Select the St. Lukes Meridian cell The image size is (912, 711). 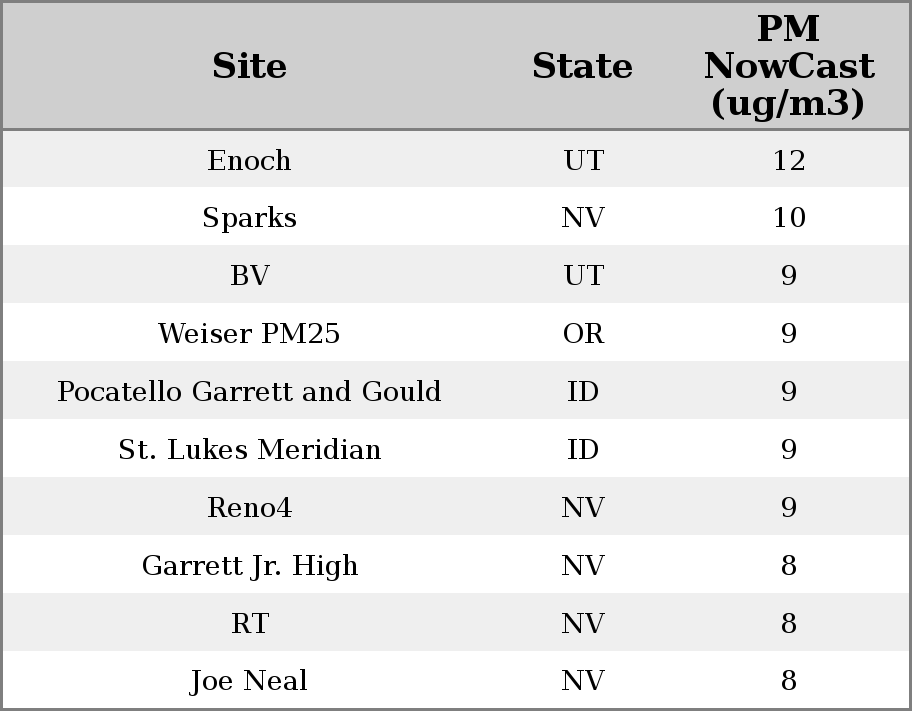(249, 450)
